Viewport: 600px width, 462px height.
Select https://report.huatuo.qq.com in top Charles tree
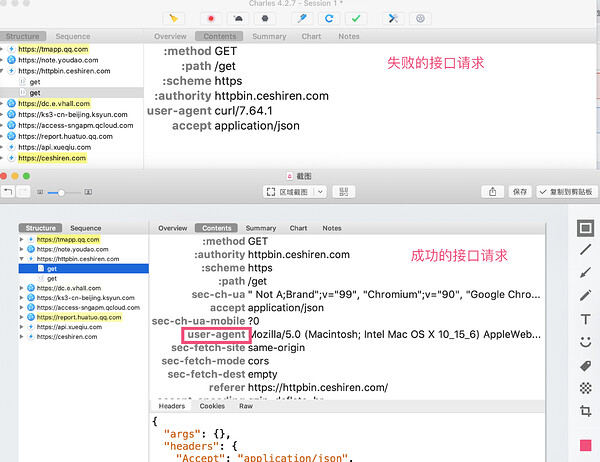click(65, 136)
